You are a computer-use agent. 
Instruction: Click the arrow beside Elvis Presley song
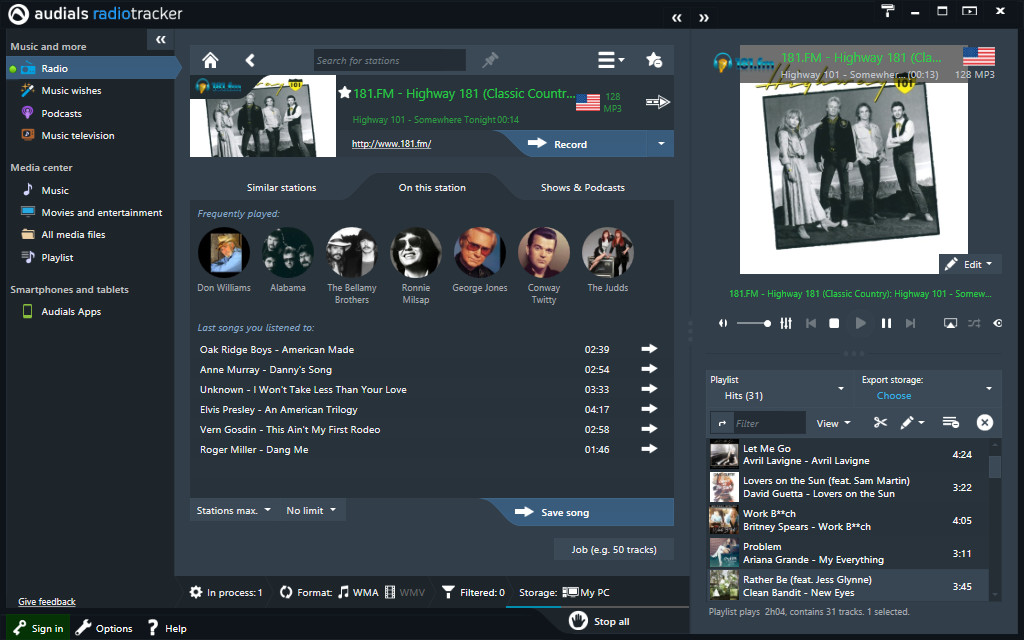649,409
